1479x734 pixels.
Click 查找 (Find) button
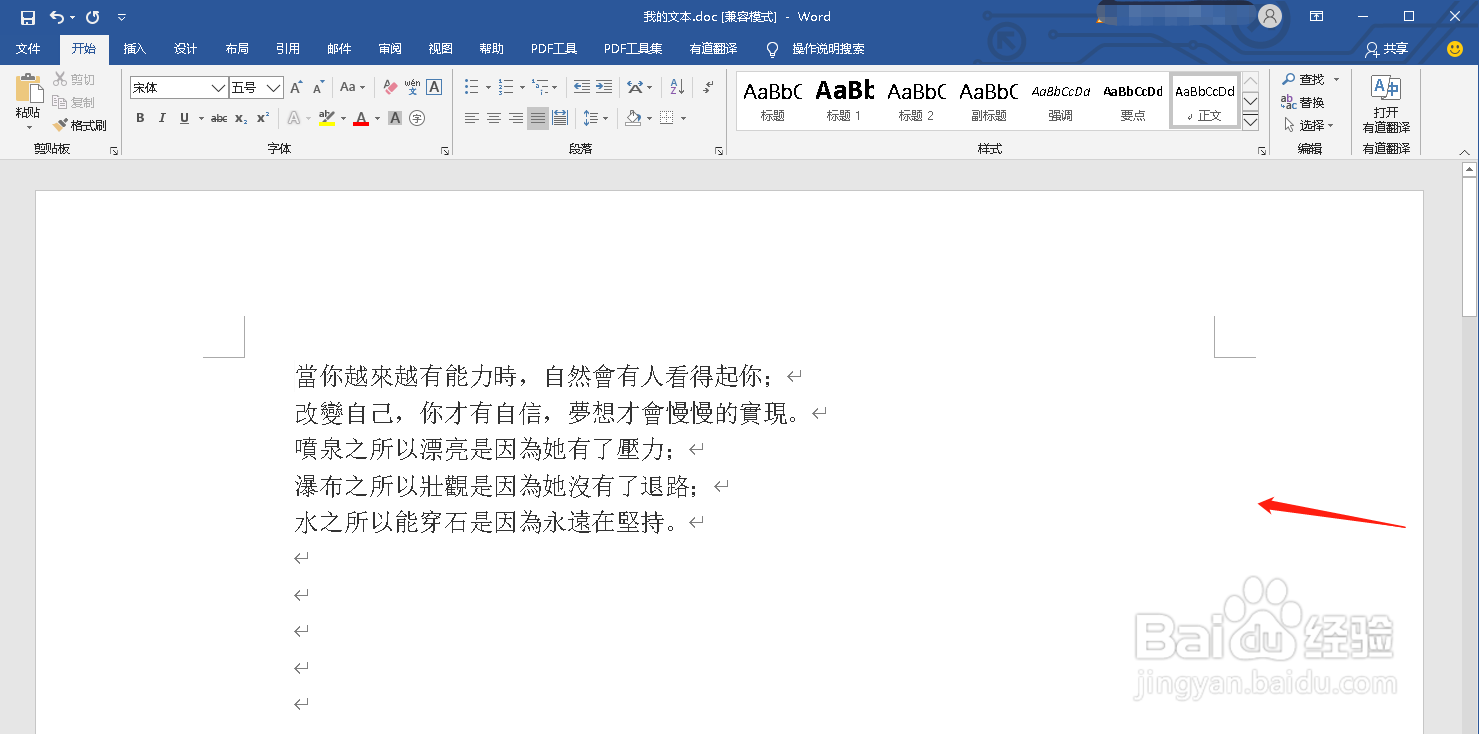[x=1305, y=79]
